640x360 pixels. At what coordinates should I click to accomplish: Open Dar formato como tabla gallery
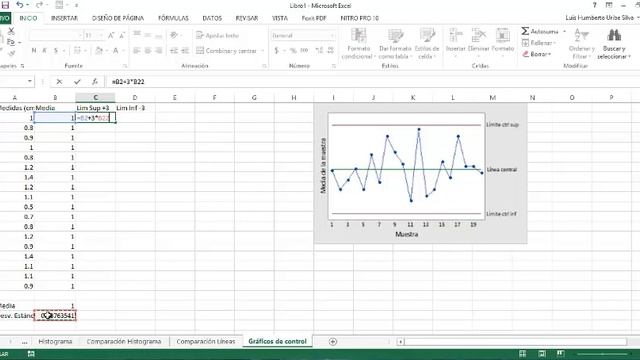(x=395, y=44)
